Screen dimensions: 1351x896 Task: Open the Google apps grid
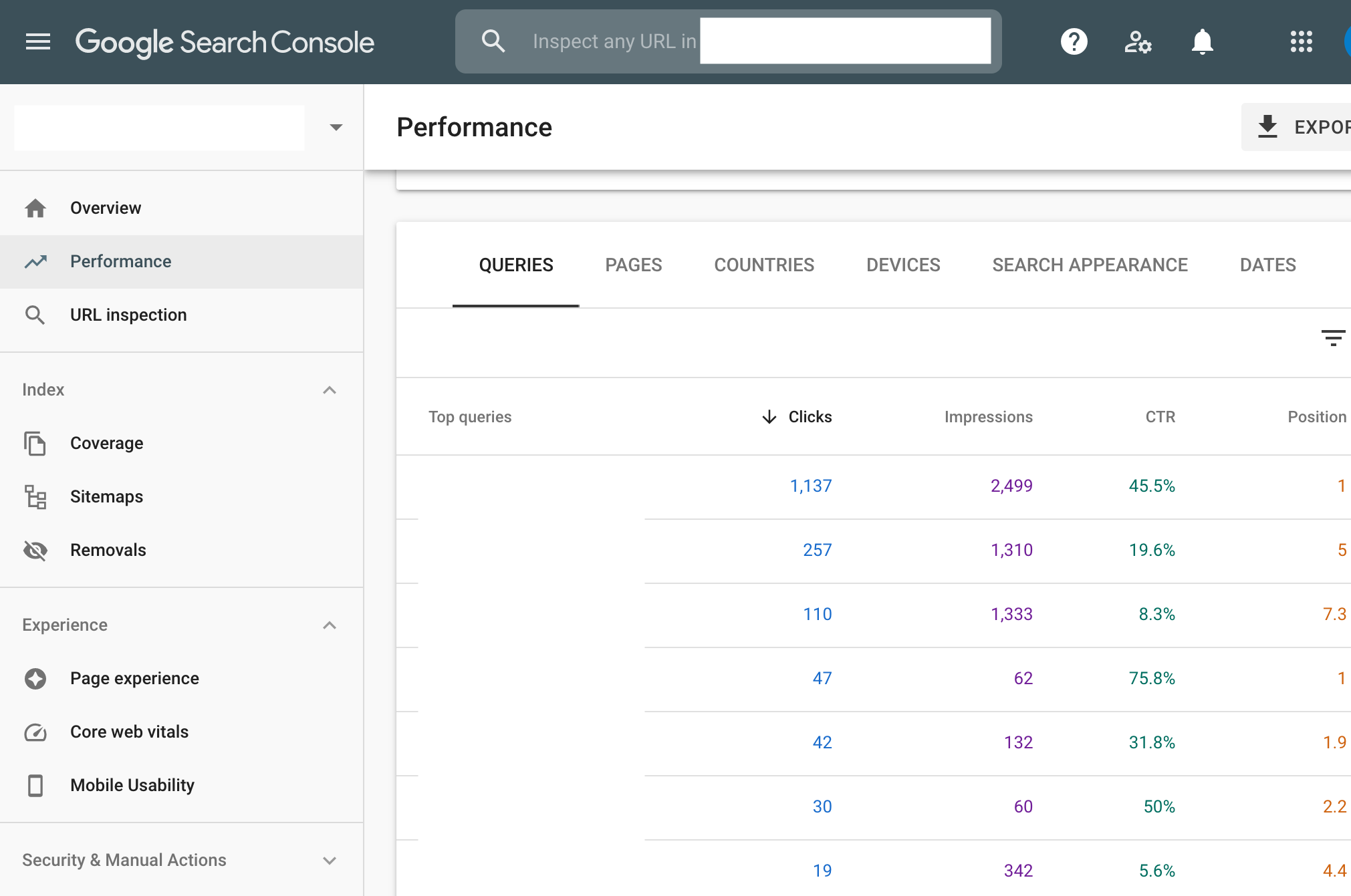1301,42
